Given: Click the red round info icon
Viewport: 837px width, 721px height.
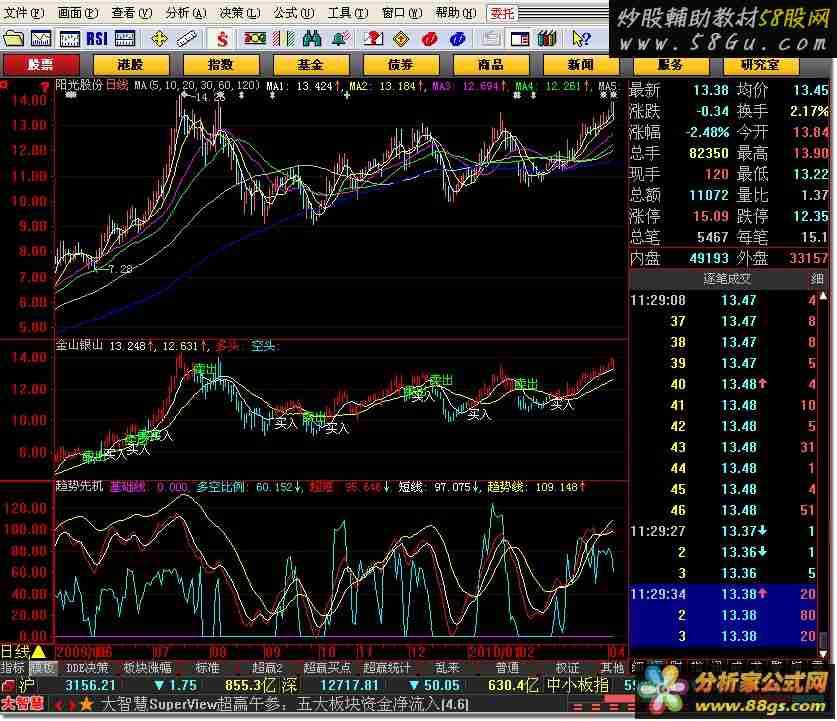Looking at the screenshot, I should pyautogui.click(x=429, y=38).
